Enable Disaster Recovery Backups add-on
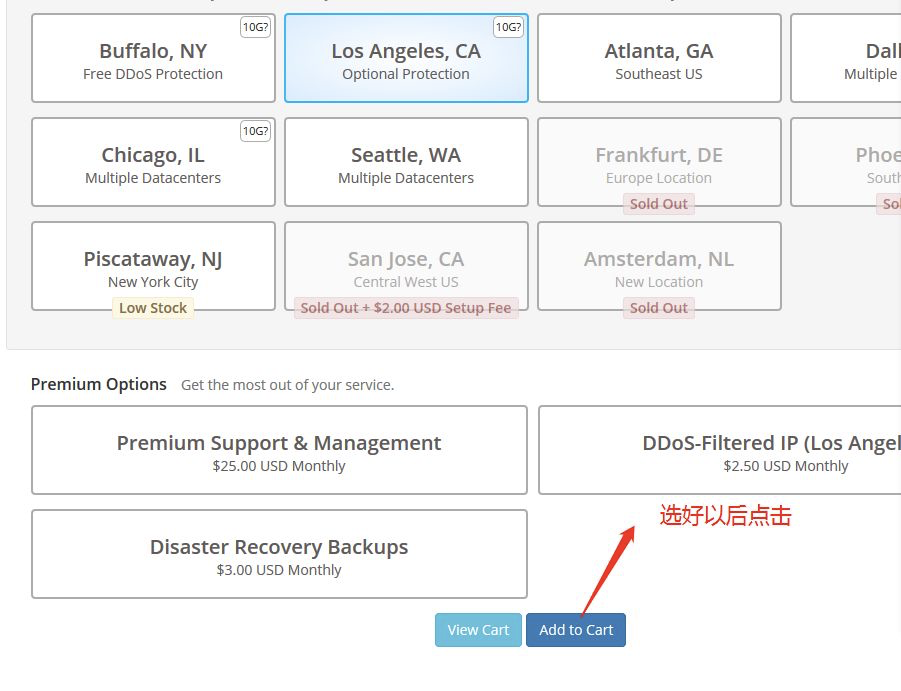The image size is (901, 691). (x=279, y=554)
